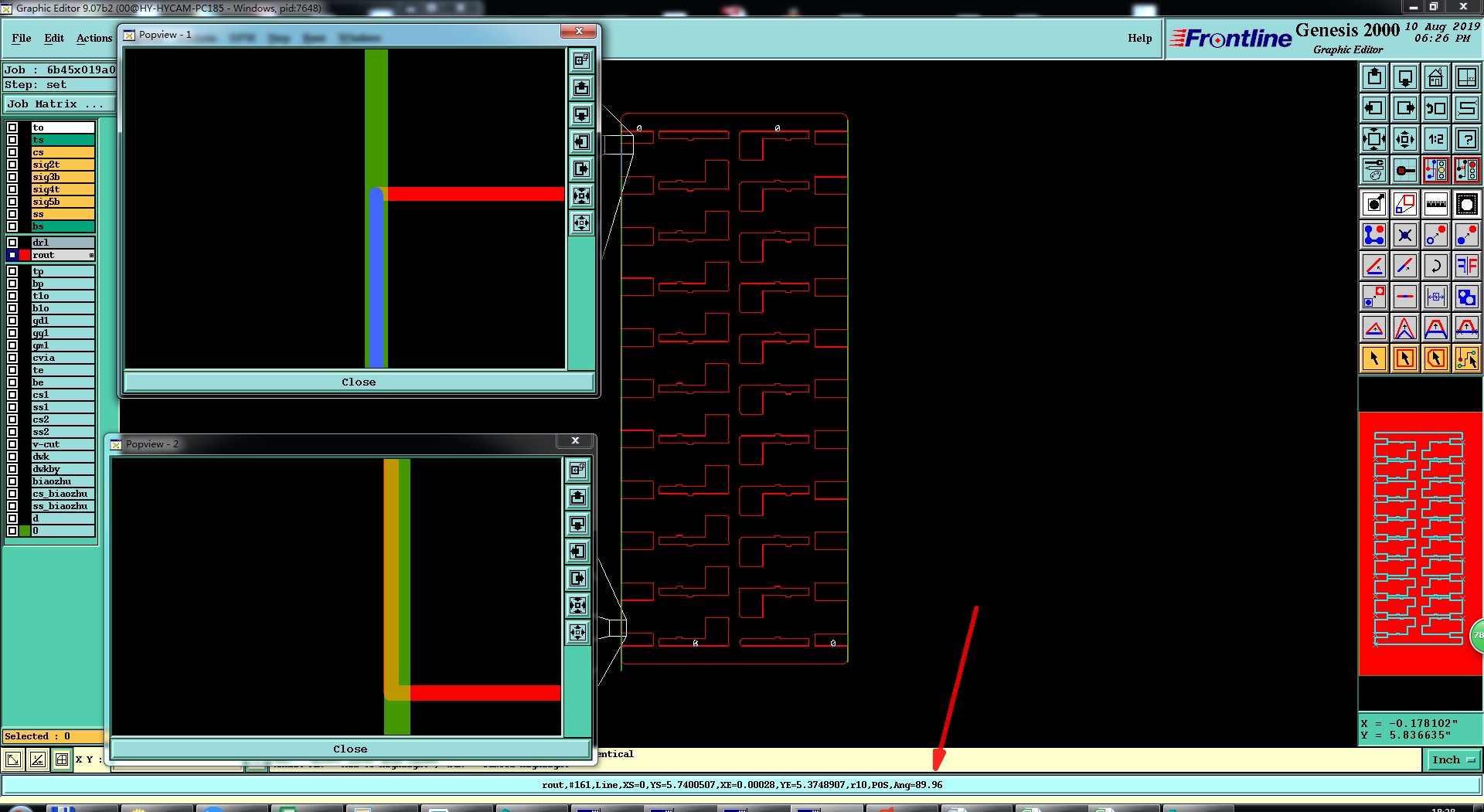Screen dimensions: 1484x812
Task: Click zoom-in icon in Popview 2
Action: pos(578,606)
